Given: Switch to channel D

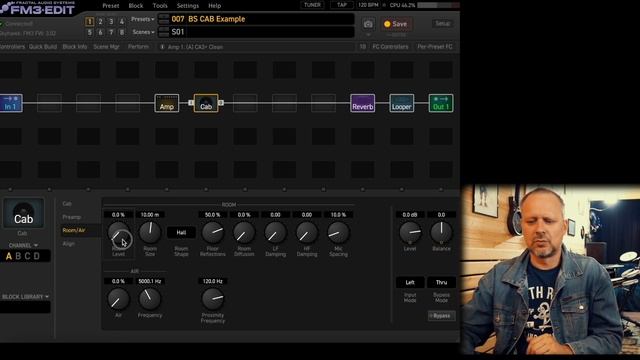Looking at the screenshot, I should pos(37,256).
